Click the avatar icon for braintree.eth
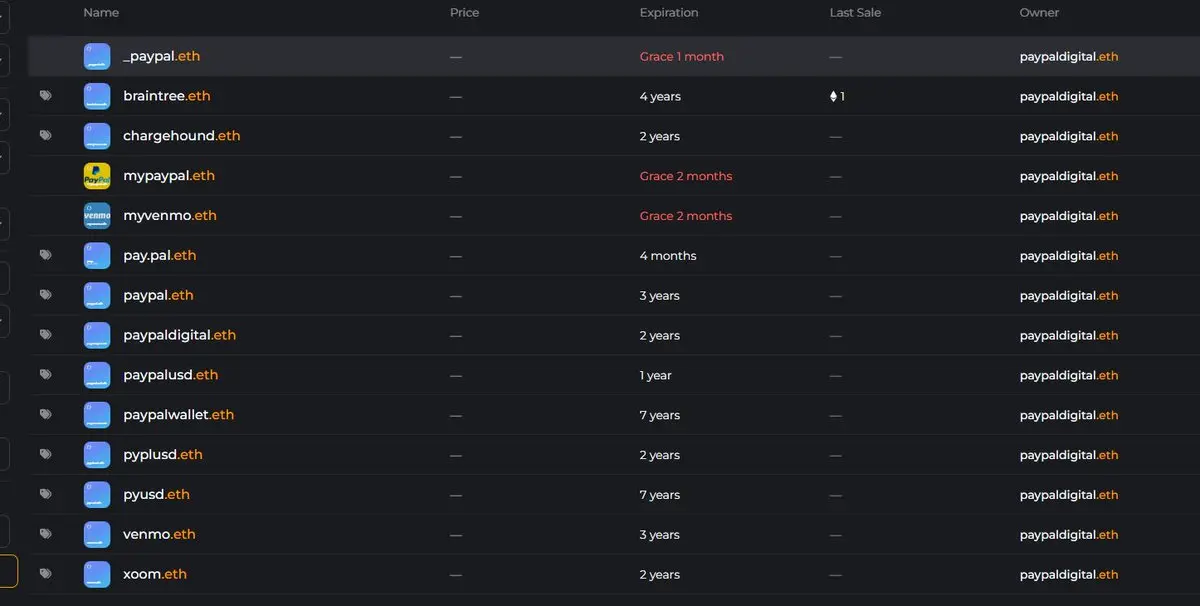 97,97
